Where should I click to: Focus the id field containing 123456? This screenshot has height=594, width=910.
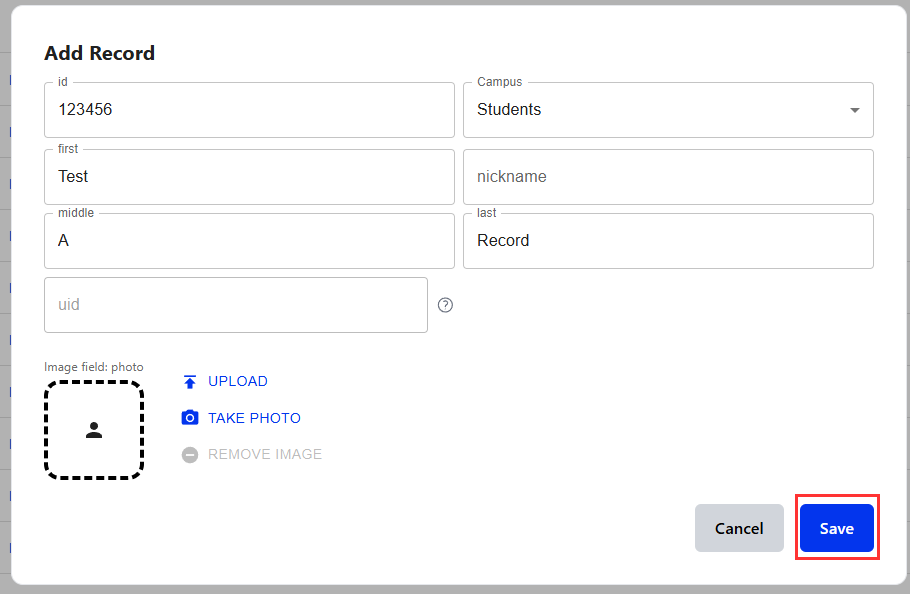tap(249, 110)
